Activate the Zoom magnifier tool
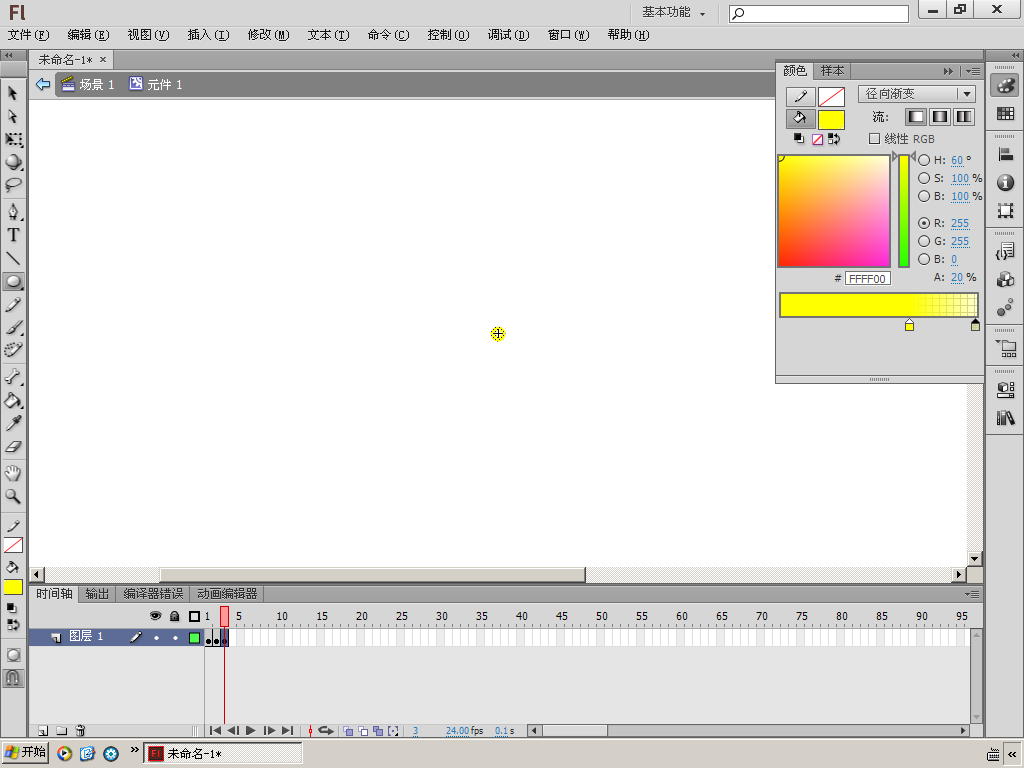The height and width of the screenshot is (768, 1024). click(x=12, y=496)
